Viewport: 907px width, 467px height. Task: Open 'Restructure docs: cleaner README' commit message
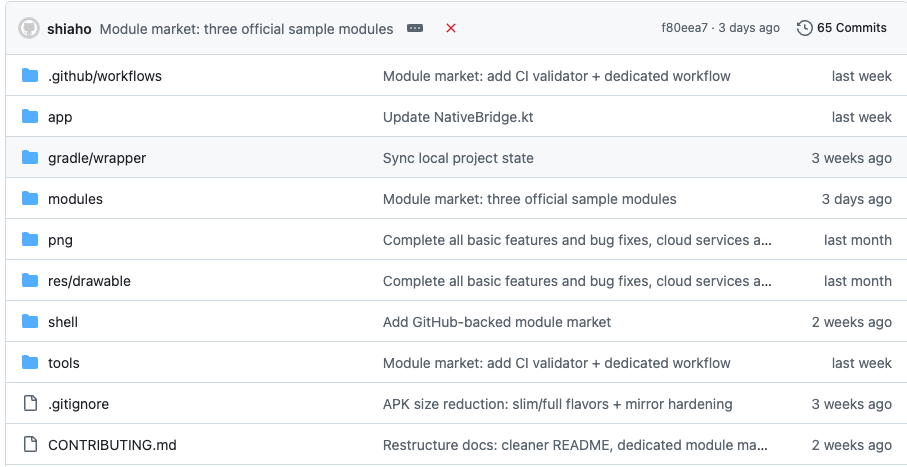[576, 445]
